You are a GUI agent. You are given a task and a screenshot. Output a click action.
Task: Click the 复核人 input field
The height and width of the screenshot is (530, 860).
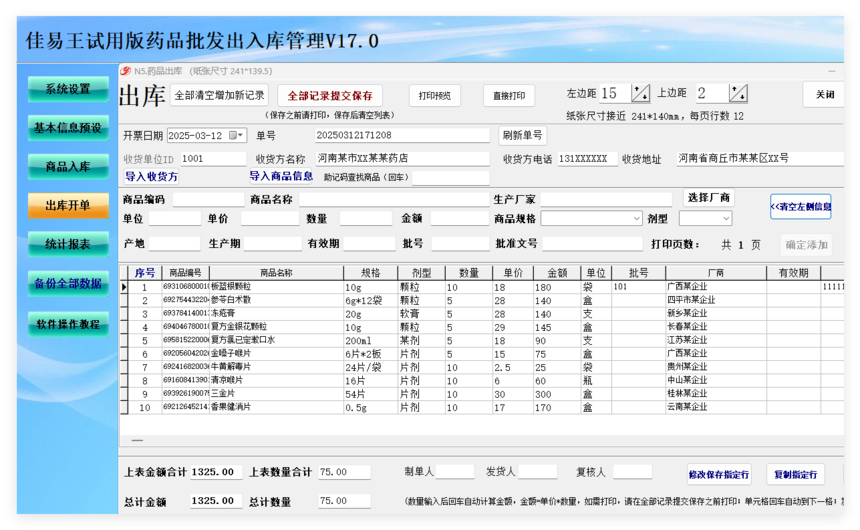pos(632,471)
